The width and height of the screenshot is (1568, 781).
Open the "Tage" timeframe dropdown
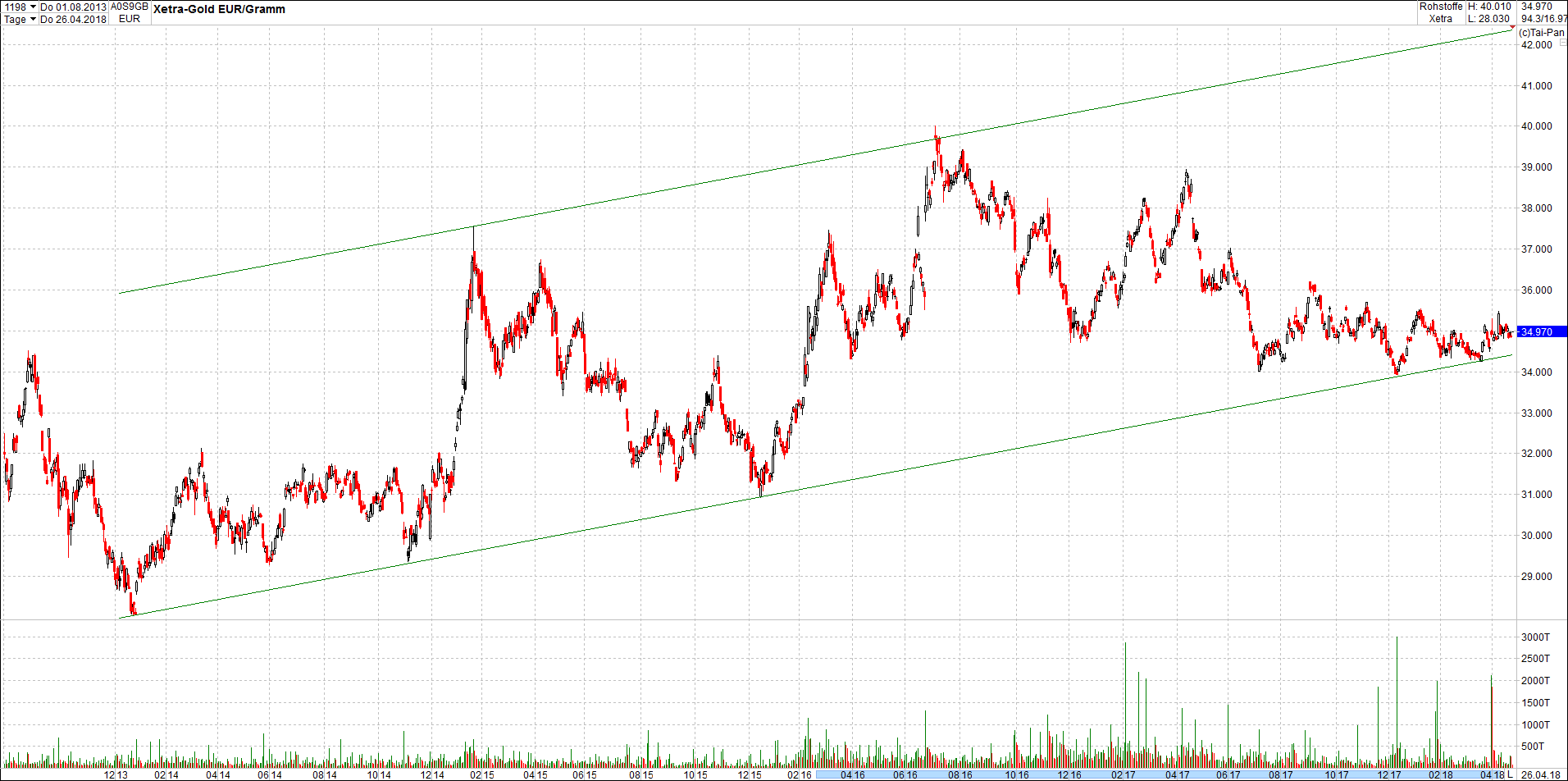click(x=13, y=19)
